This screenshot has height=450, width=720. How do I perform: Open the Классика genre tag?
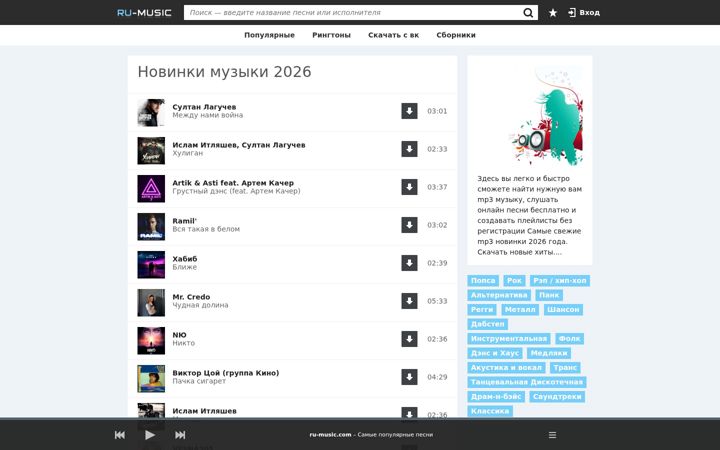pos(490,411)
